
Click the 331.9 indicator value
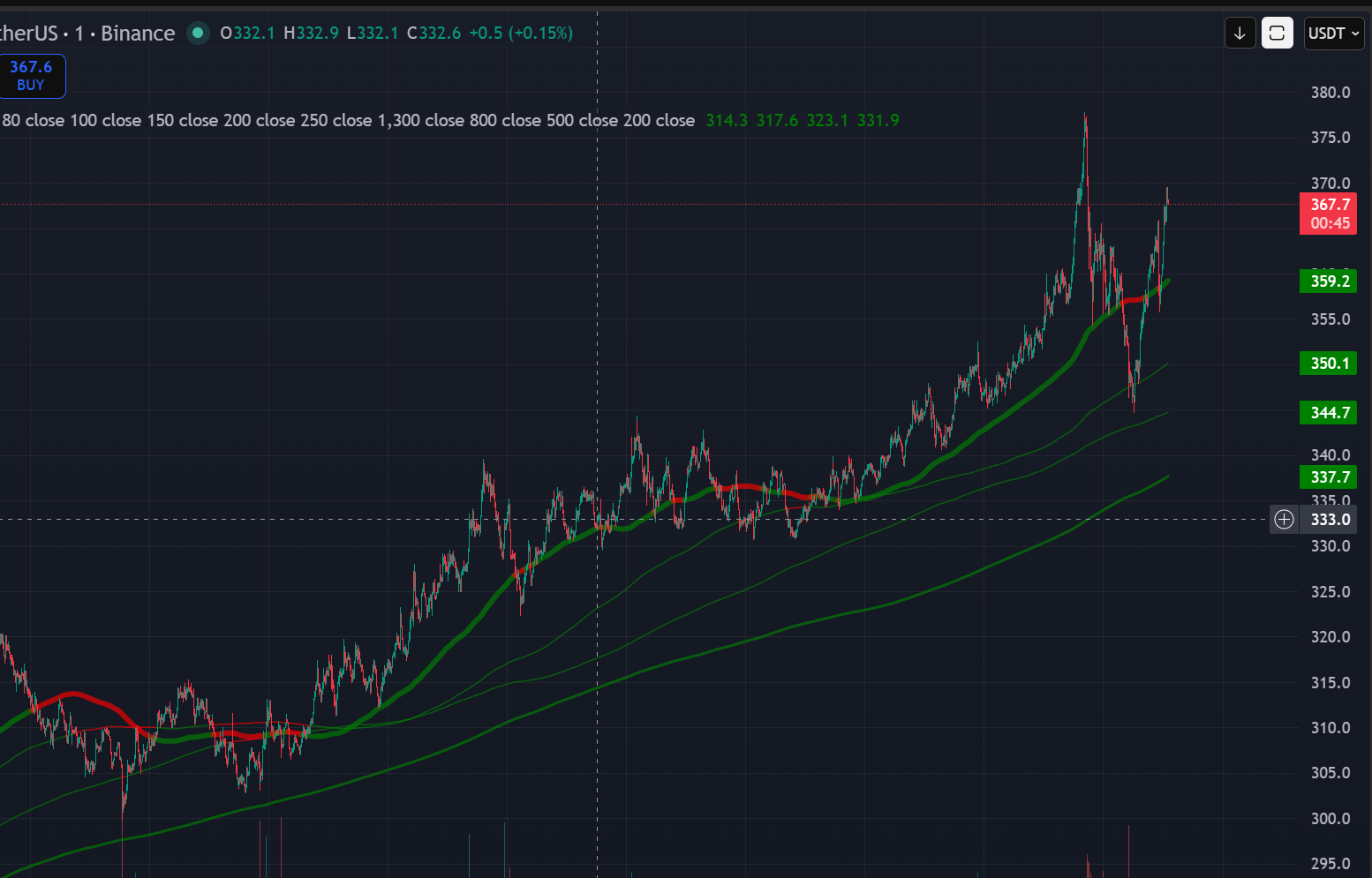(878, 121)
